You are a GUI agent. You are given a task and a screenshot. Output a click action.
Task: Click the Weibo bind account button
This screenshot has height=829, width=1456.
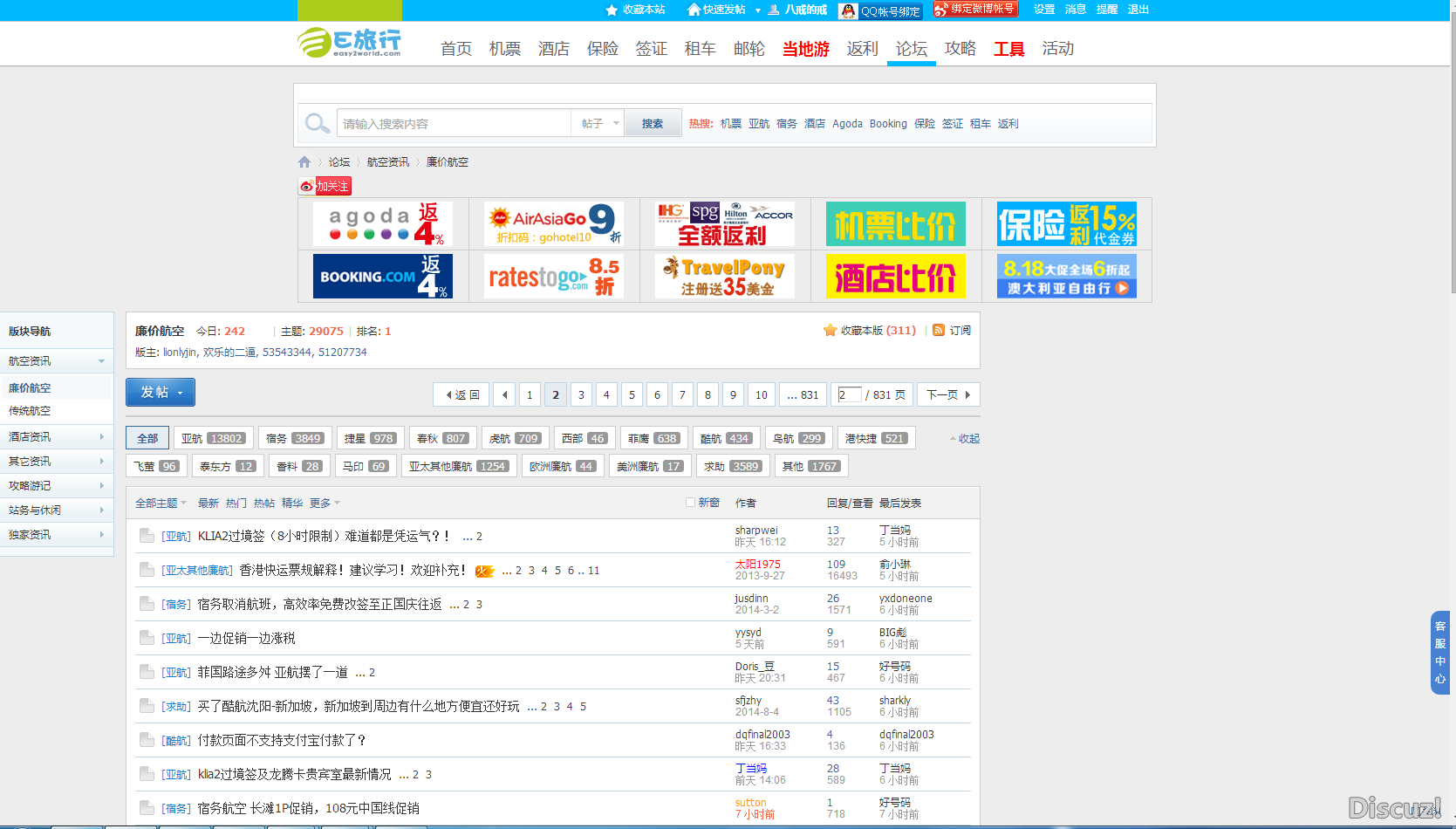(x=975, y=9)
